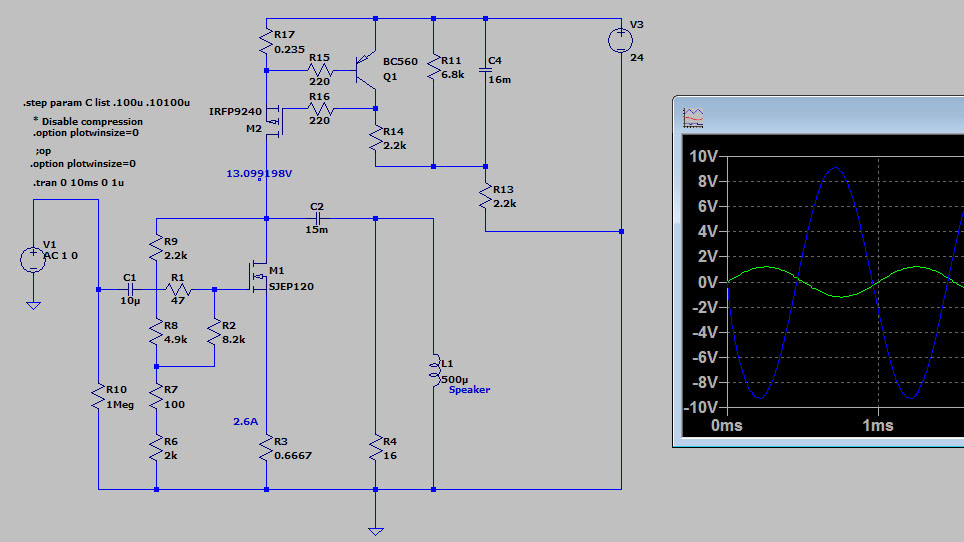The width and height of the screenshot is (964, 542).
Task: Click the 2.6A current label
Action: (x=245, y=422)
